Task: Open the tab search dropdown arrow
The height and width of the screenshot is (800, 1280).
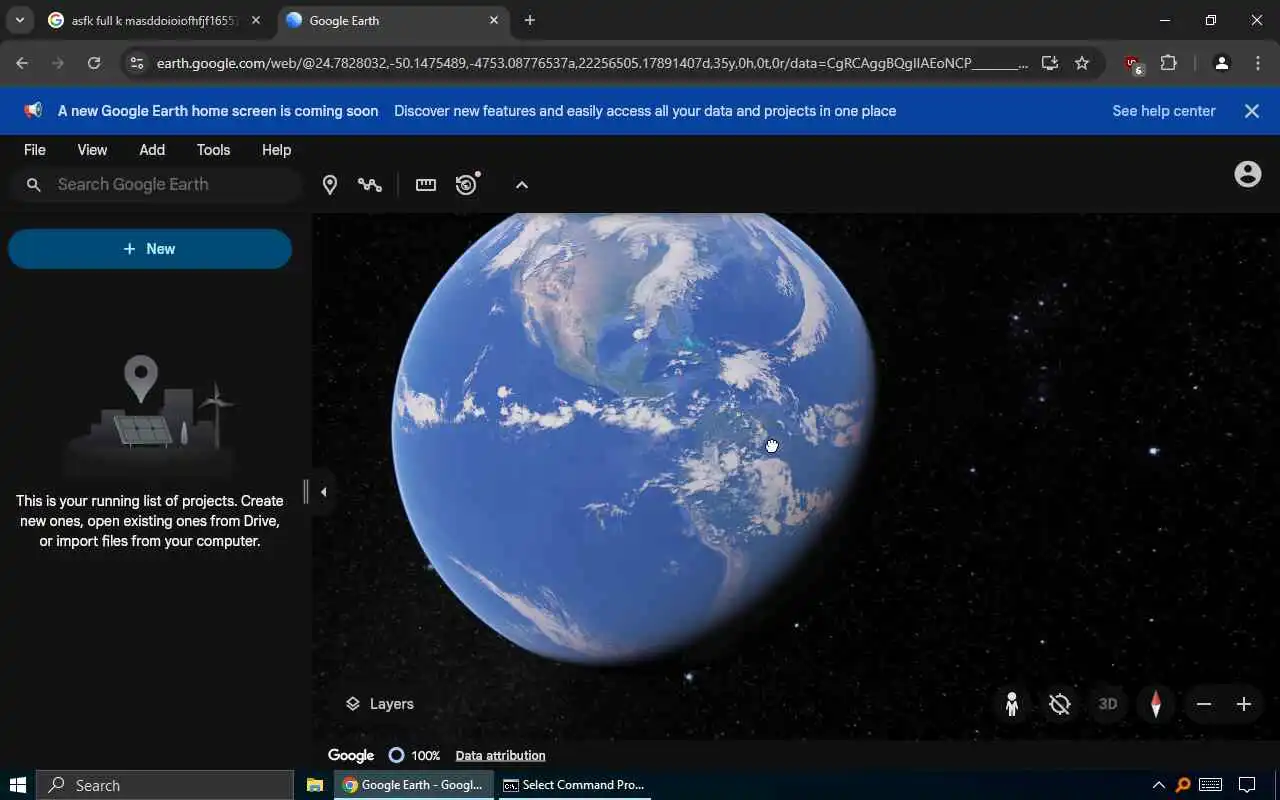Action: click(x=19, y=20)
